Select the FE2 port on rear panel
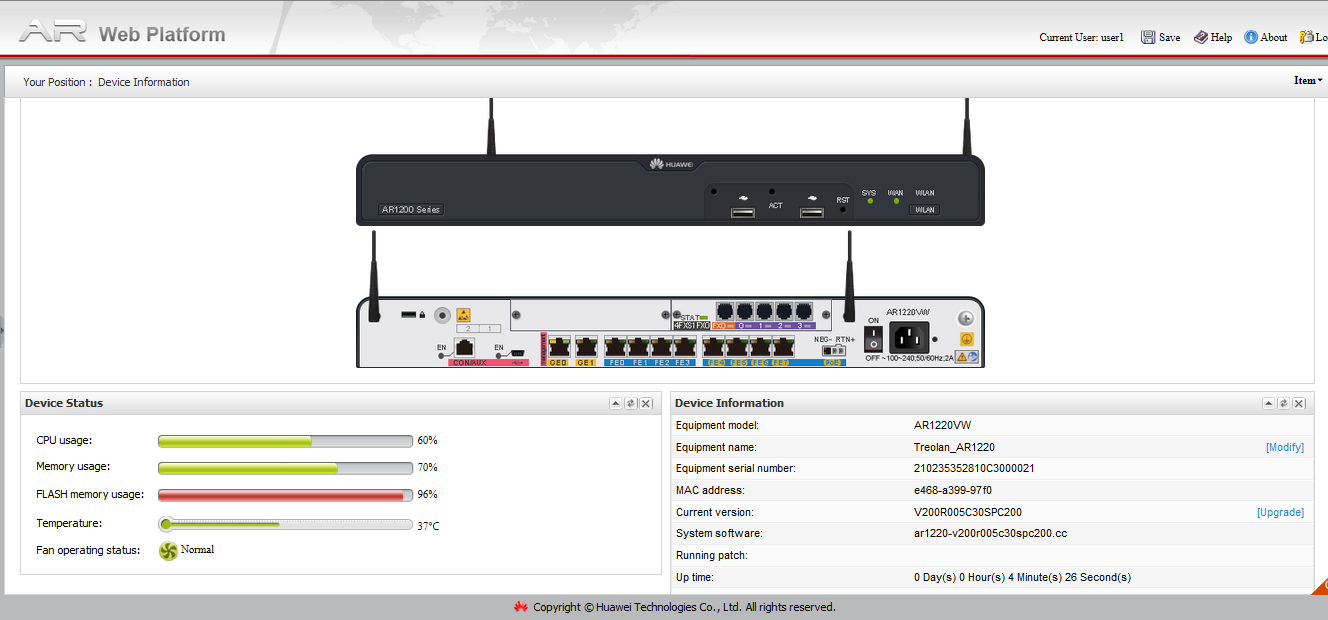 (x=662, y=347)
